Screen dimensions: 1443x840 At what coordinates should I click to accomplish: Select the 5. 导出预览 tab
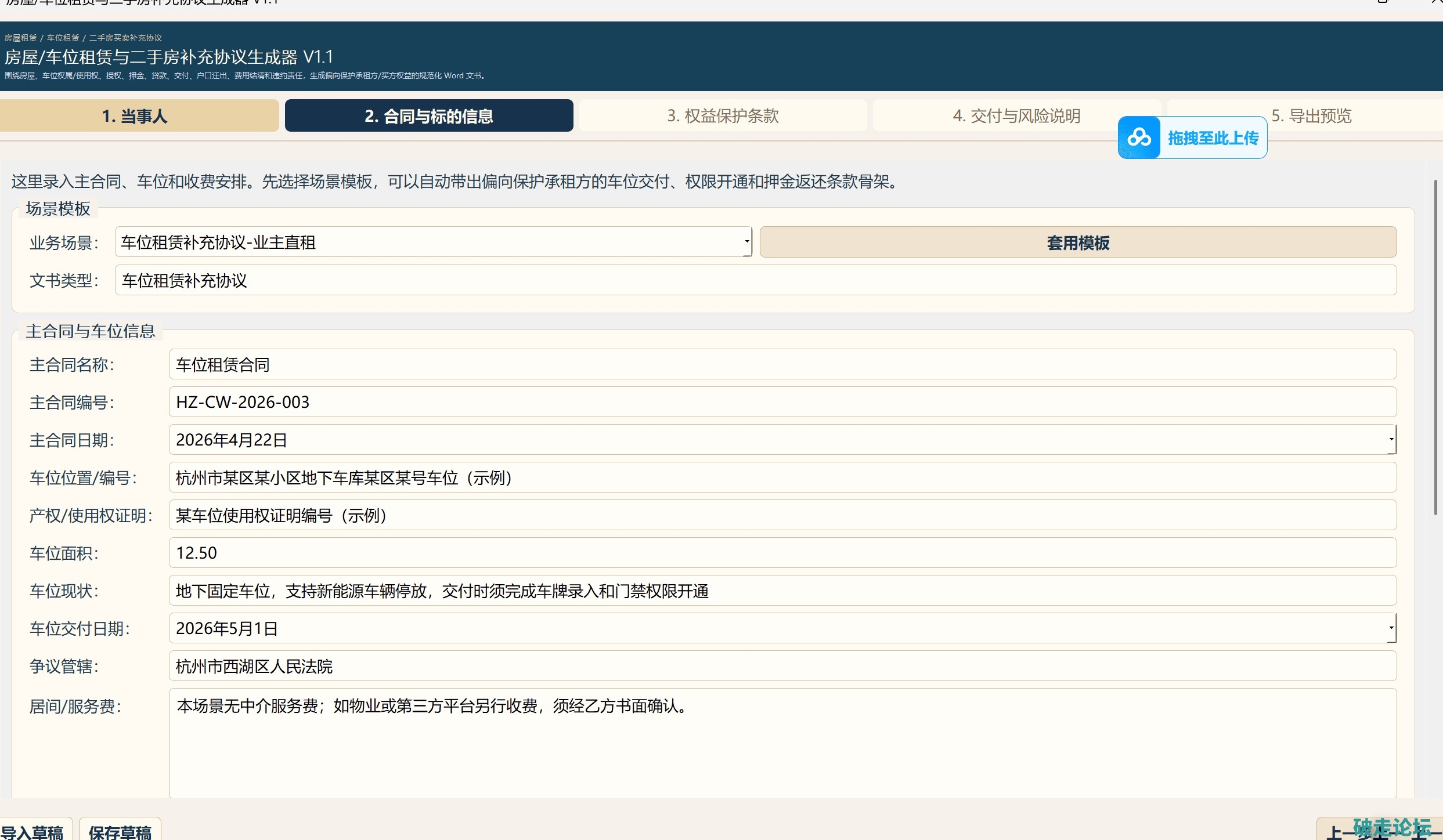pyautogui.click(x=1311, y=115)
